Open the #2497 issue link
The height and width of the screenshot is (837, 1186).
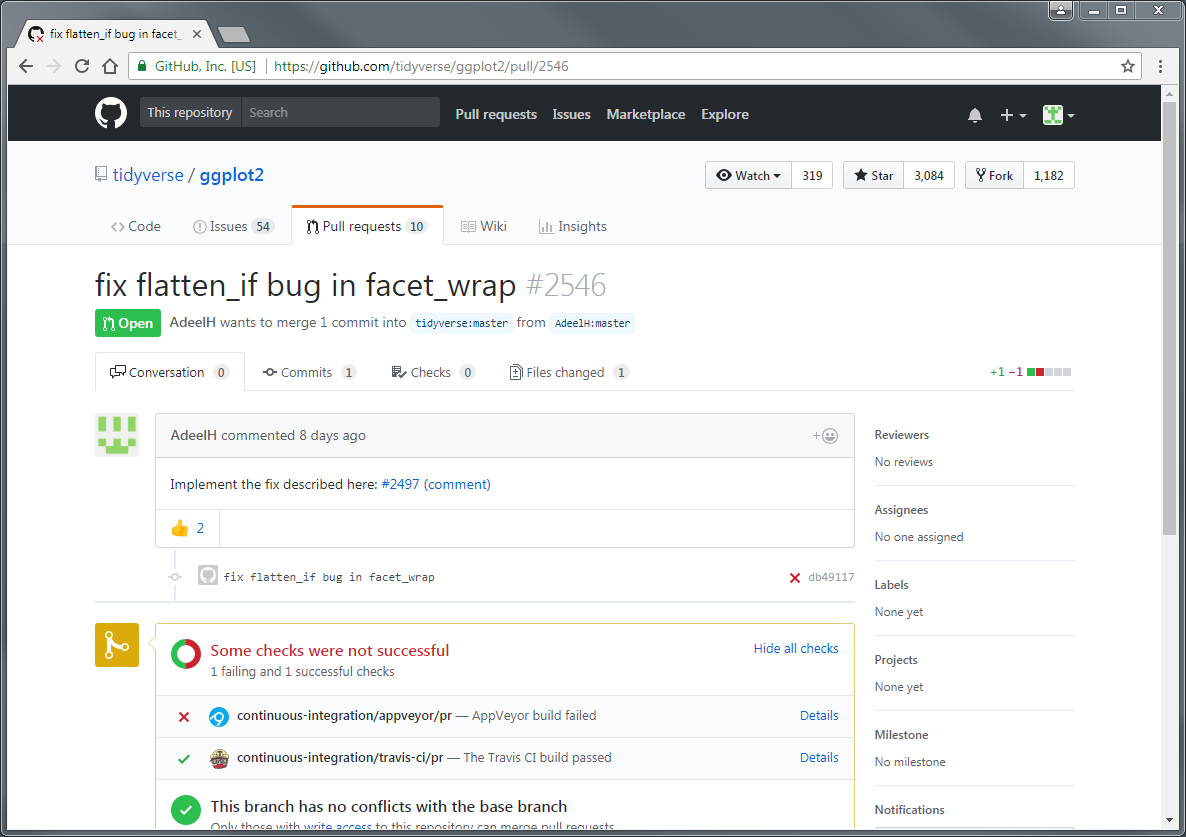tap(401, 485)
